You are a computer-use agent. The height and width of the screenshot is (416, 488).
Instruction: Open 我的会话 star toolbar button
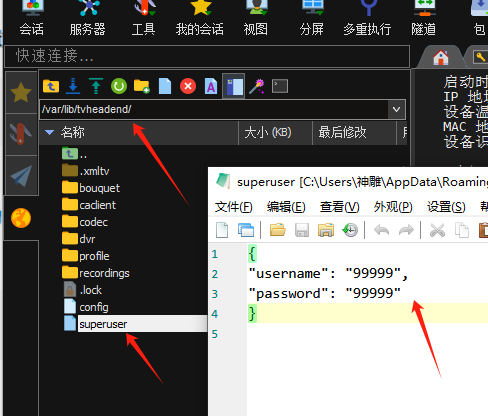click(x=200, y=18)
